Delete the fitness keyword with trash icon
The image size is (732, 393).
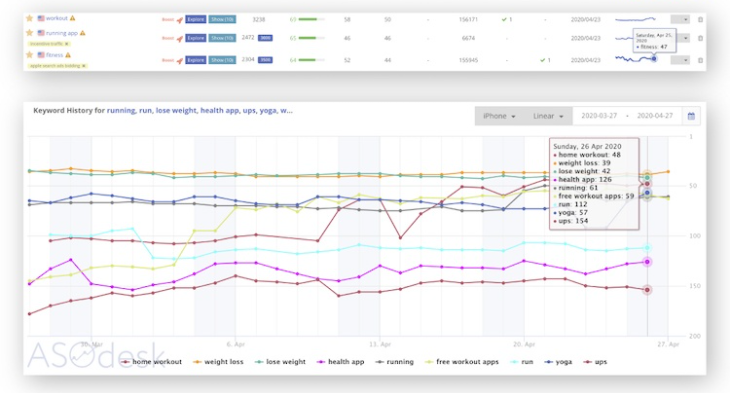point(700,60)
